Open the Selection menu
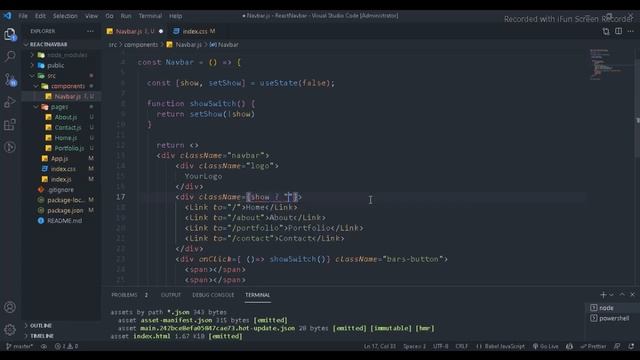The width and height of the screenshot is (640, 360). pyautogui.click(x=65, y=16)
